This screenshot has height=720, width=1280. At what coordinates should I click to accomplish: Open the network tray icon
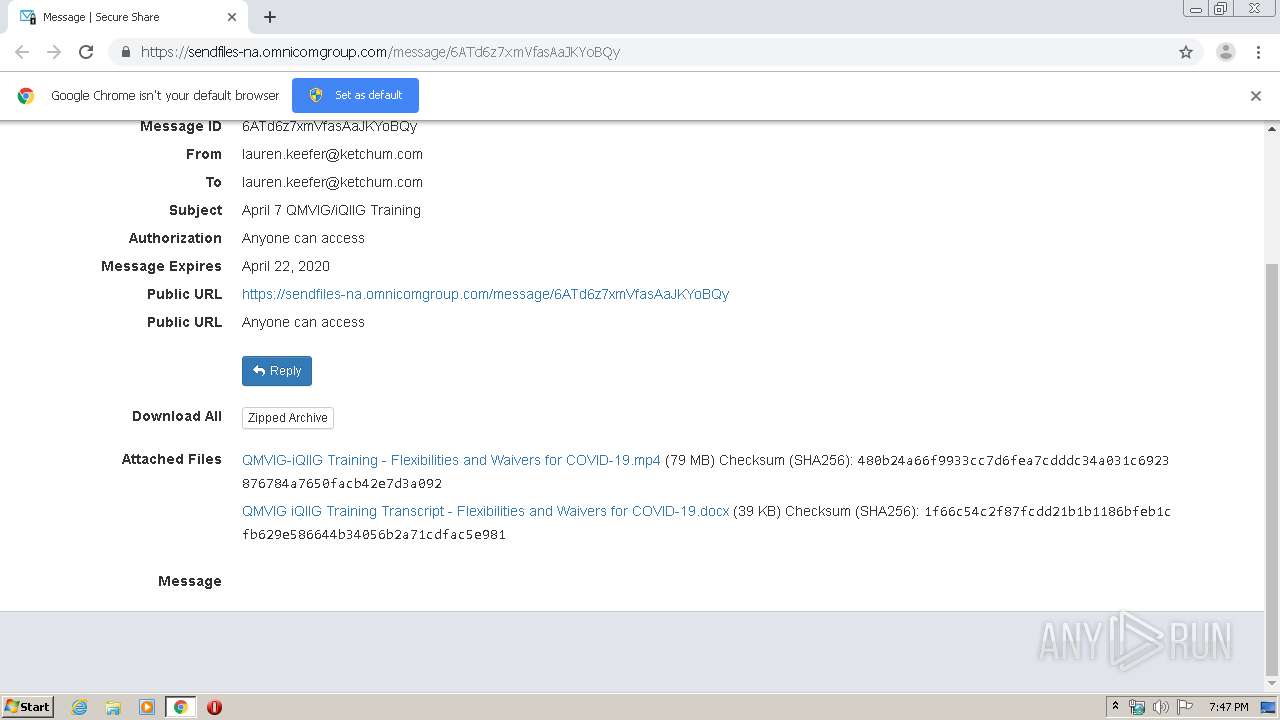pos(1137,707)
